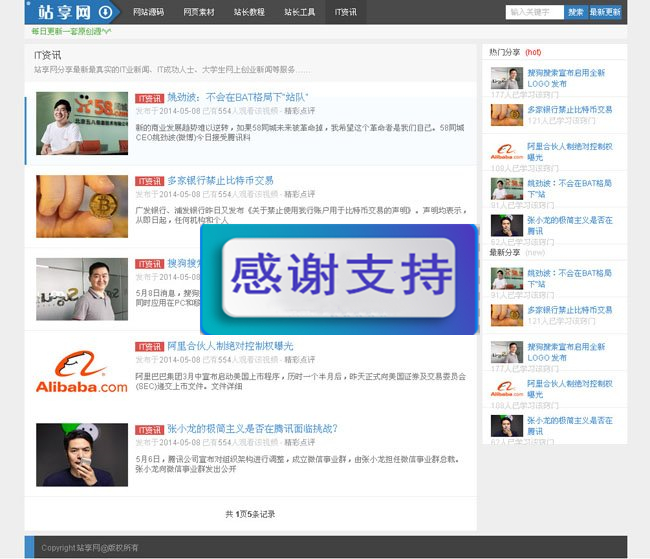Image resolution: width=650 pixels, height=559 pixels.
Task: Open article 多家银行禁止比特币交易 title
Action: 221,181
